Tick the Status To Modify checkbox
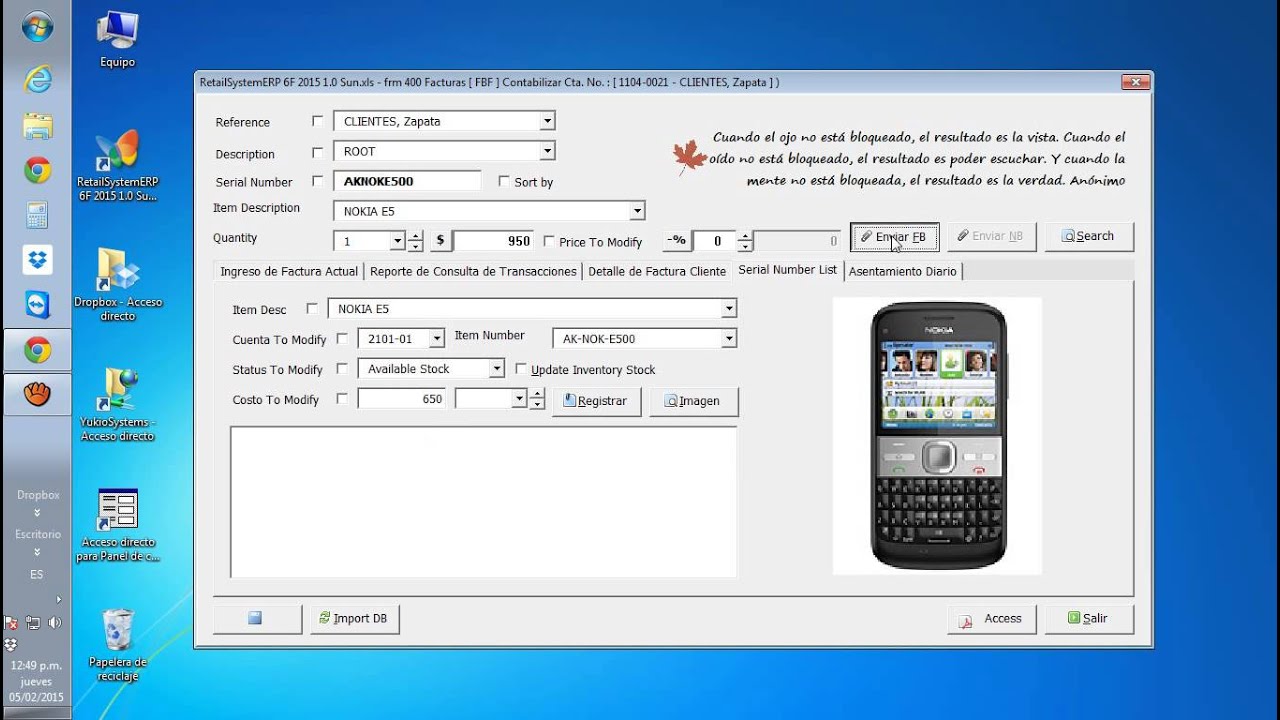The height and width of the screenshot is (720, 1280). click(x=342, y=369)
